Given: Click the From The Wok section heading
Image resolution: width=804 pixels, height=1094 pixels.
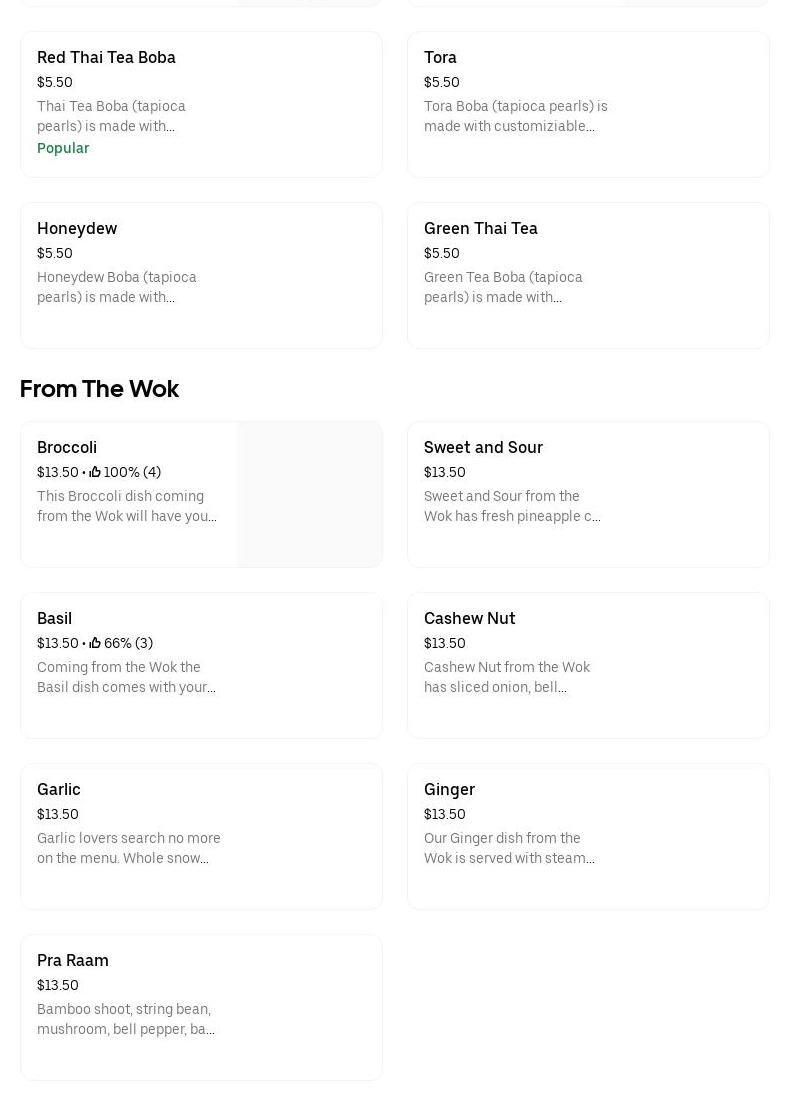Looking at the screenshot, I should pyautogui.click(x=99, y=389).
